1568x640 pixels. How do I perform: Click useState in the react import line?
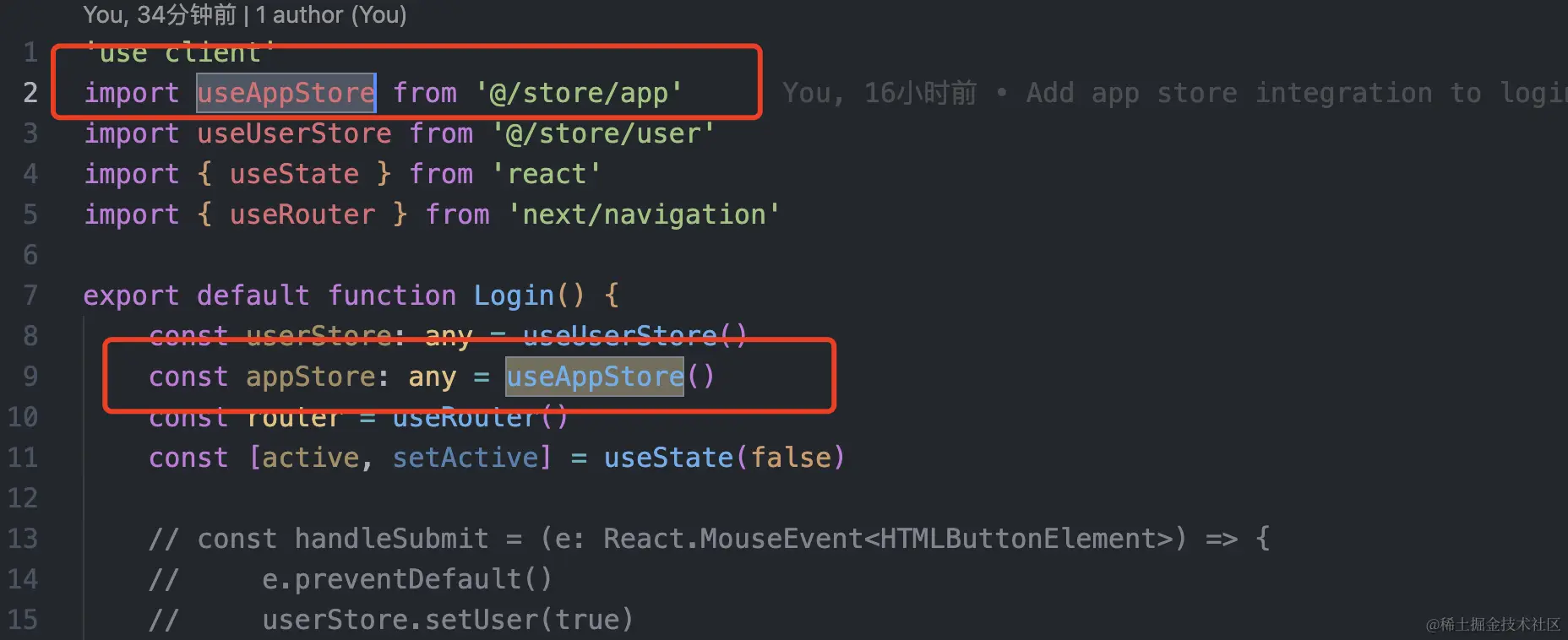pos(294,174)
